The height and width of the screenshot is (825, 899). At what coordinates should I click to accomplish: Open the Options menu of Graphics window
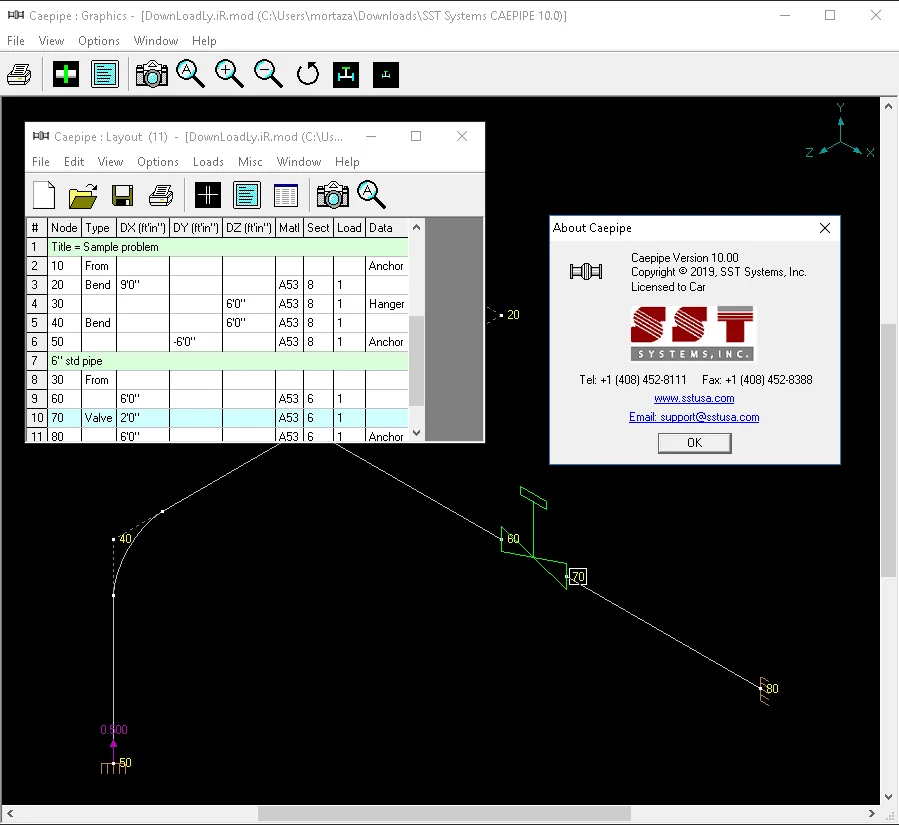tap(99, 41)
